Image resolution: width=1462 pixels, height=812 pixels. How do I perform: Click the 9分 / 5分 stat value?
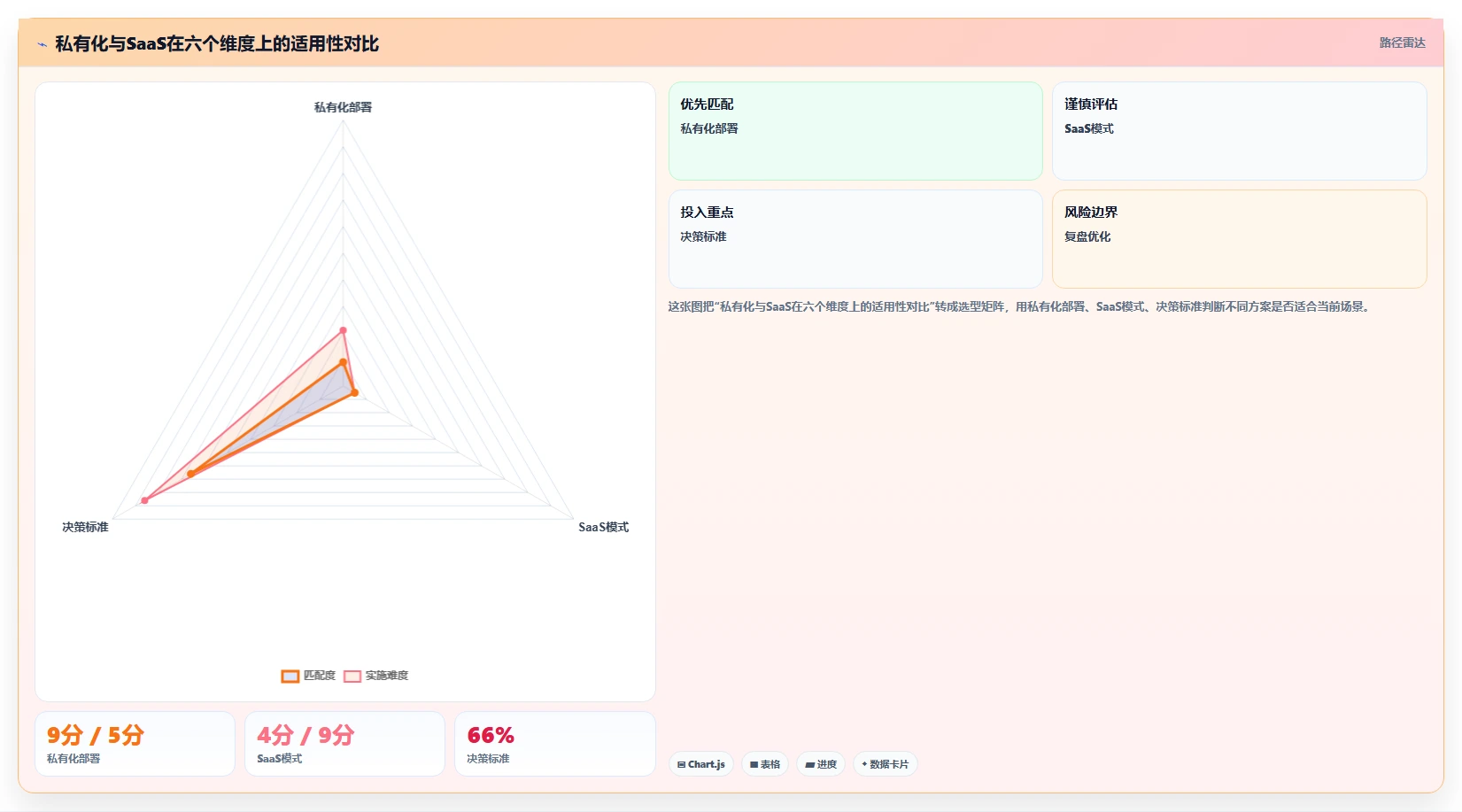coord(96,735)
